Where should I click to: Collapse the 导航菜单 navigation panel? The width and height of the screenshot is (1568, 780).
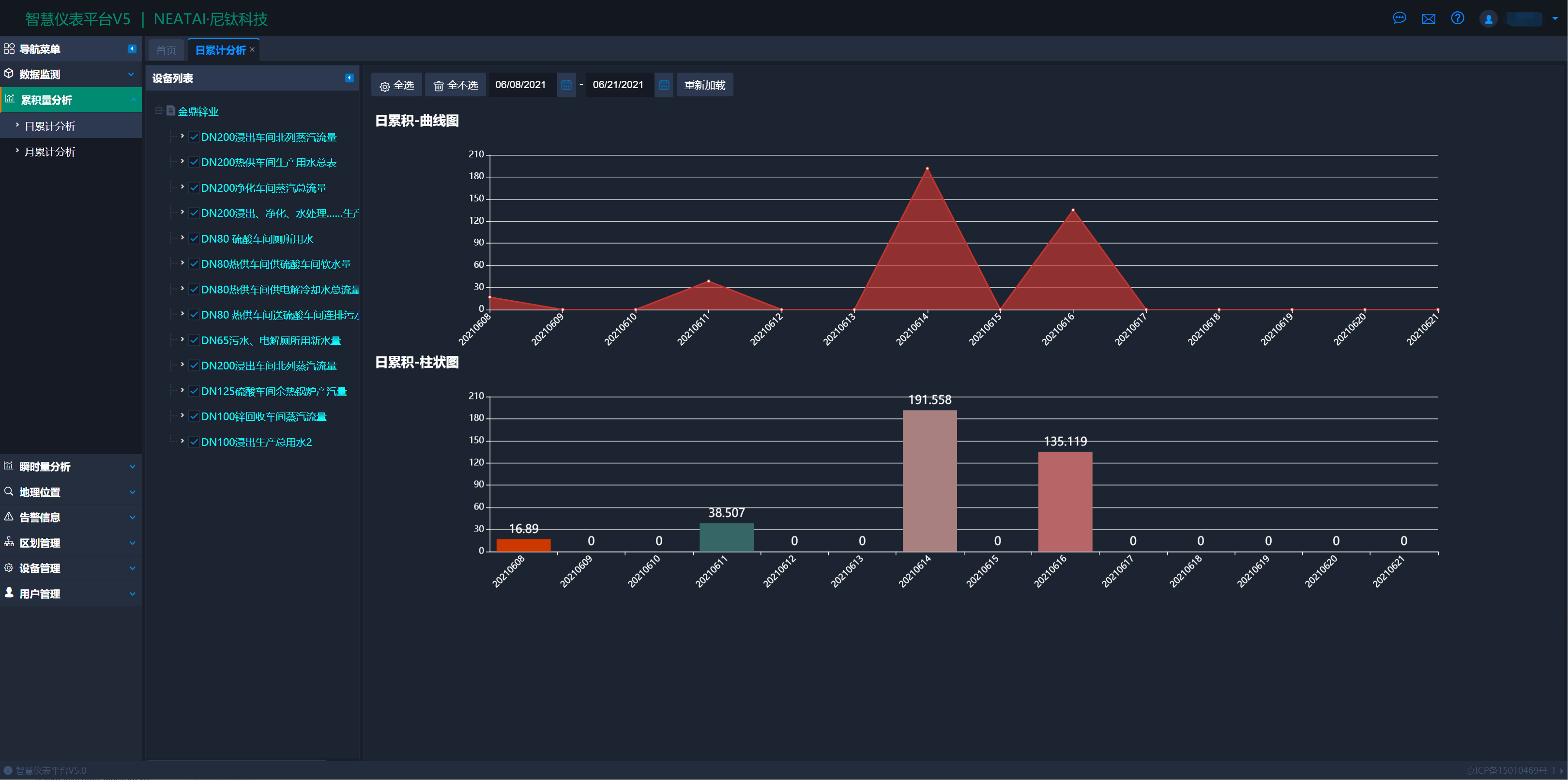[x=132, y=49]
